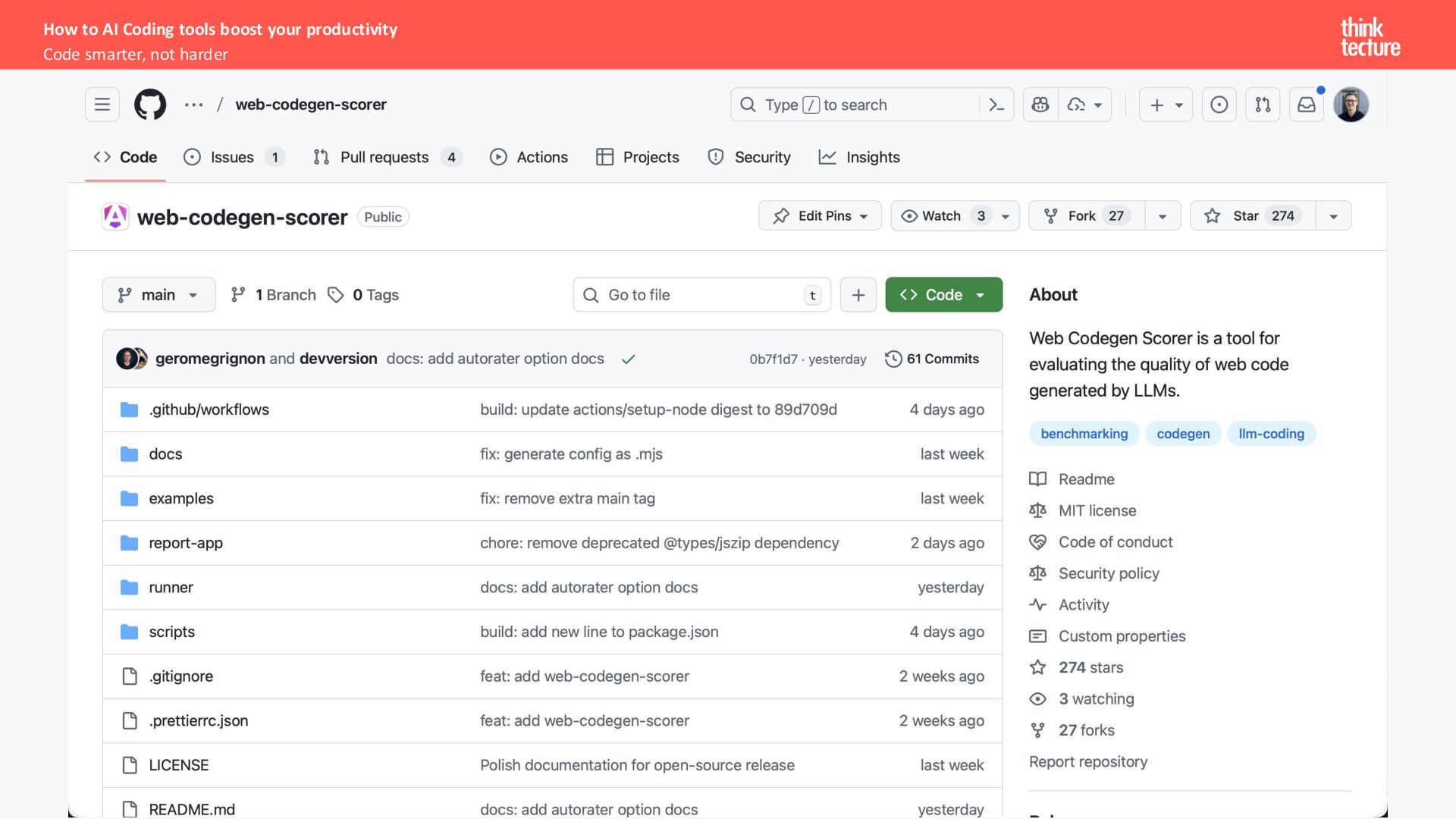
Task: Open the issues shortcut icon in header
Action: (1219, 105)
